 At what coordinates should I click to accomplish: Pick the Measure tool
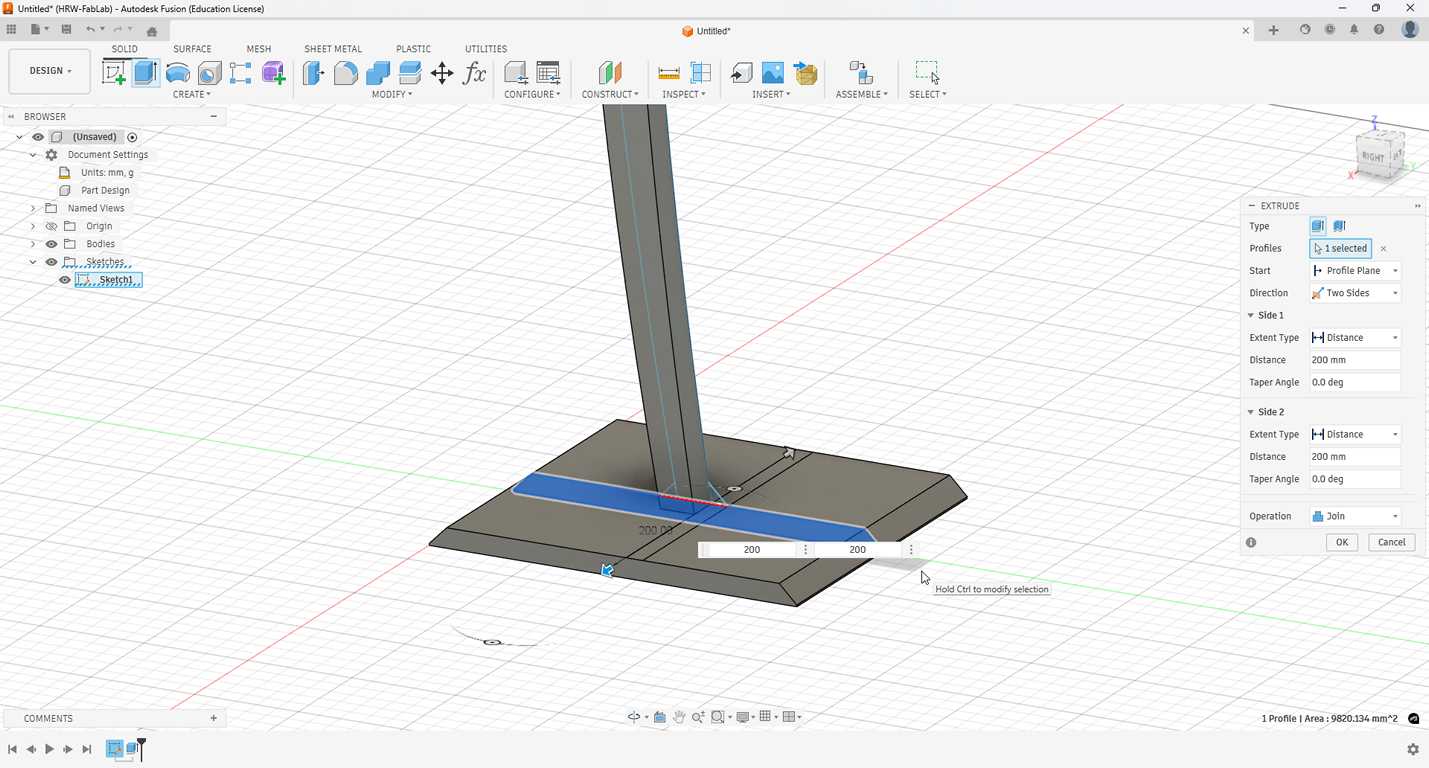(669, 73)
